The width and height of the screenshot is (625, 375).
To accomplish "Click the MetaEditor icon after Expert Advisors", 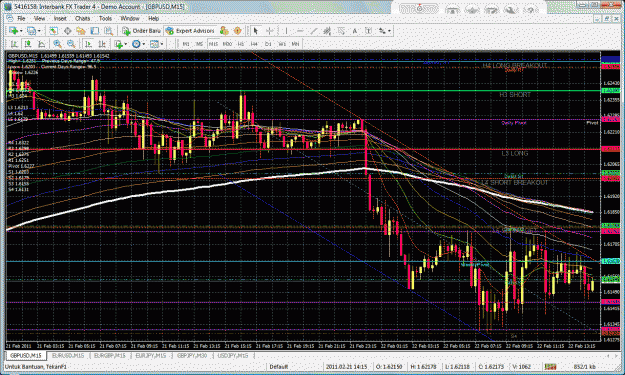I will click(x=224, y=31).
